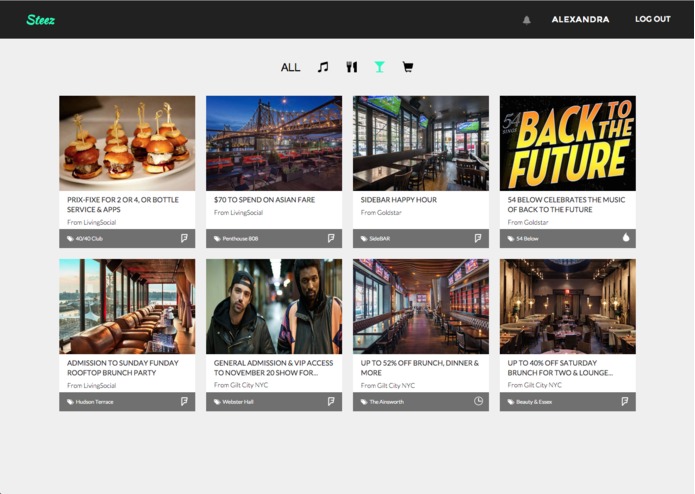
Task: Click the 40/40 Club venue tag
Action: point(85,238)
